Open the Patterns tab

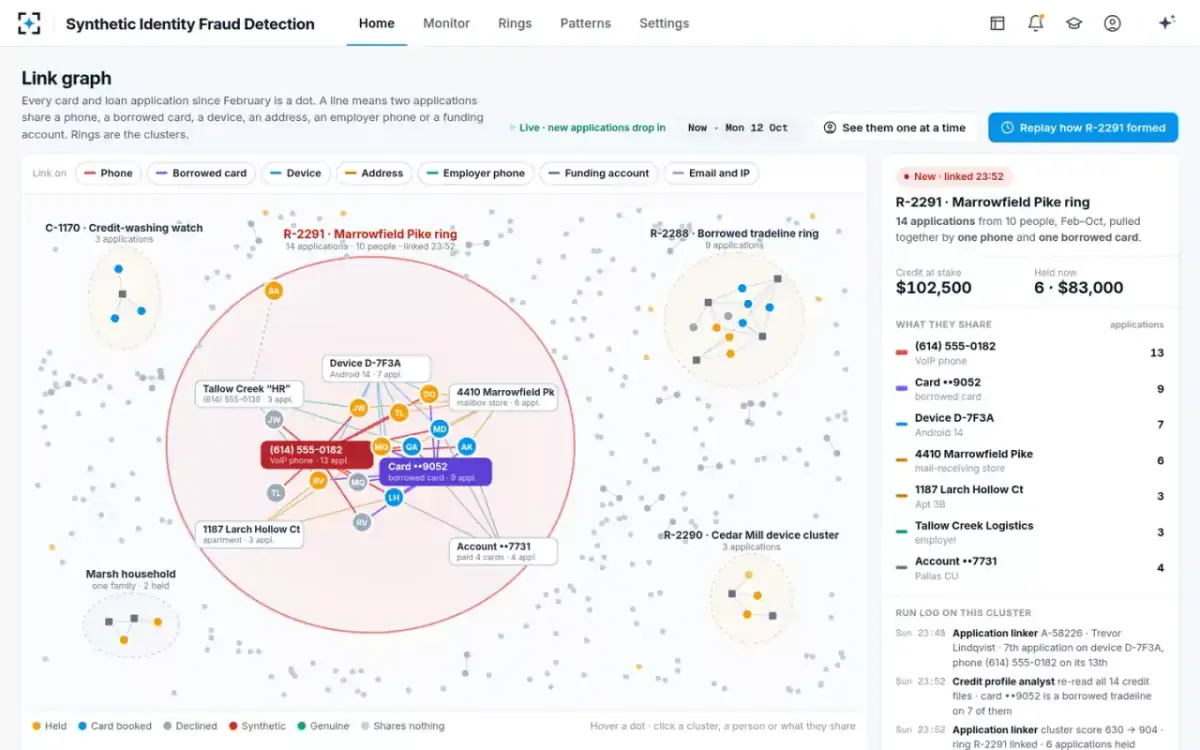coord(585,23)
